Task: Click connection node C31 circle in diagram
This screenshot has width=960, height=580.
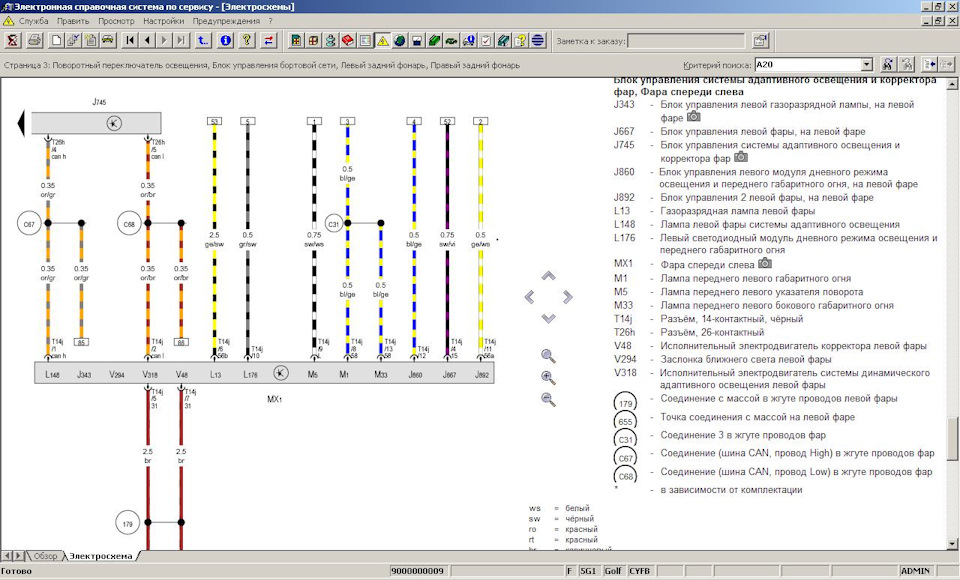Action: [334, 224]
